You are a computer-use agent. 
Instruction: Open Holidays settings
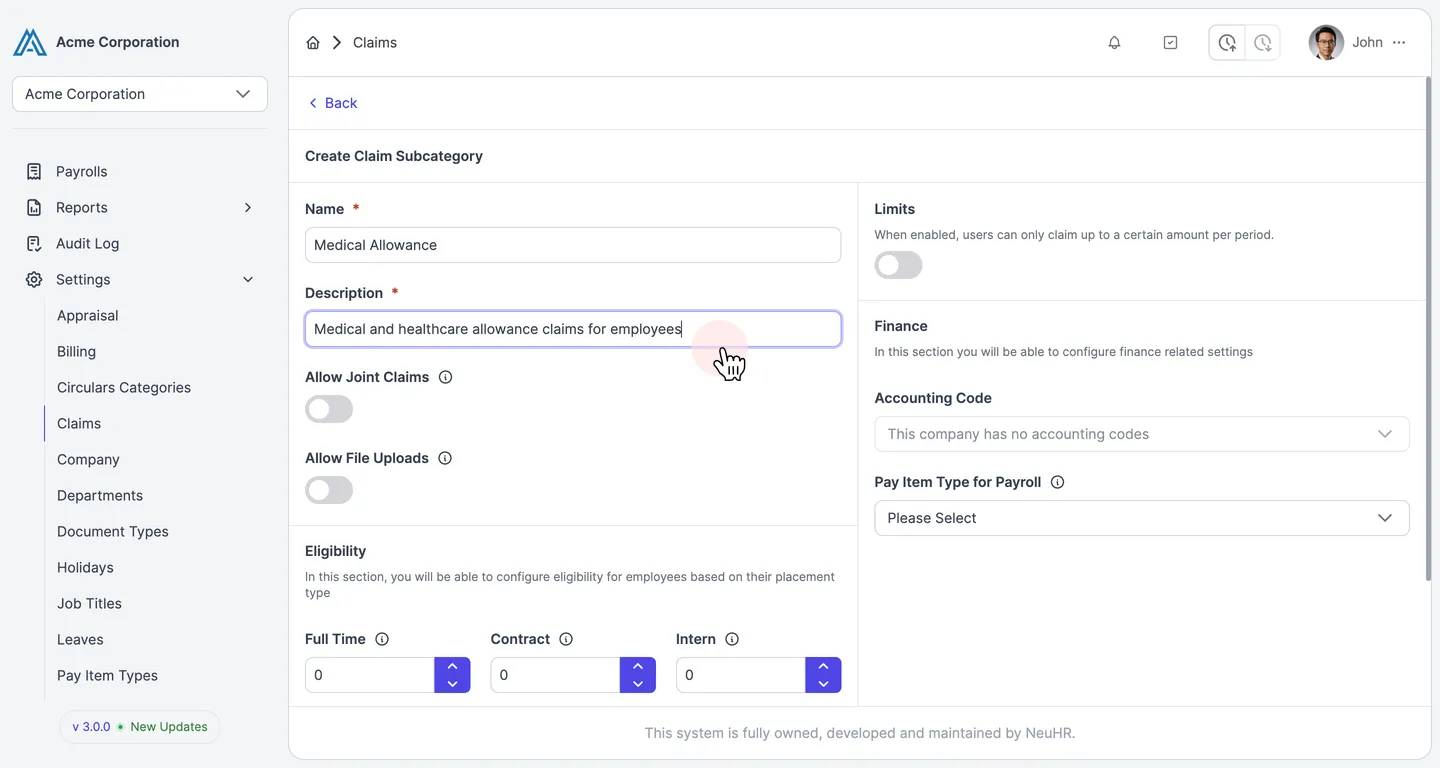pos(85,567)
